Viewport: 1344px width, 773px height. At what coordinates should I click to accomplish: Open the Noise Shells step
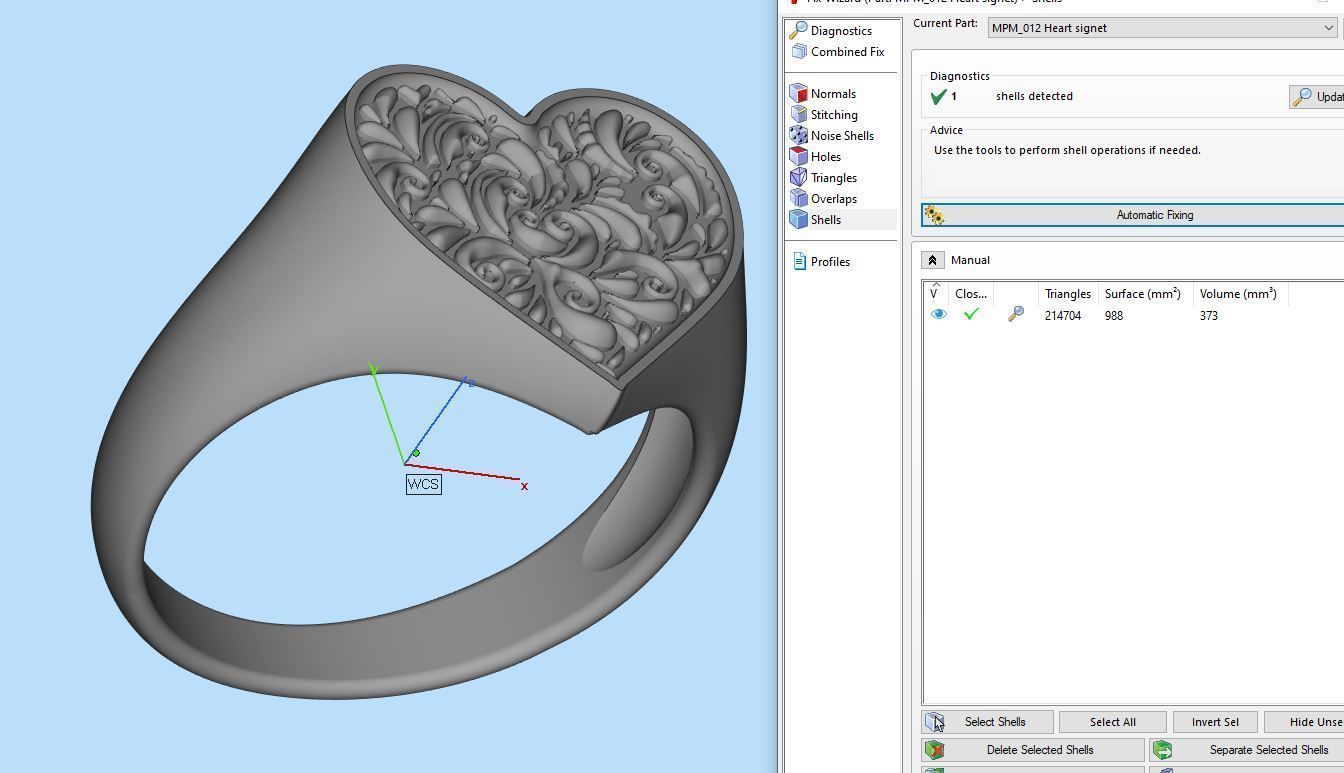[x=832, y=136]
